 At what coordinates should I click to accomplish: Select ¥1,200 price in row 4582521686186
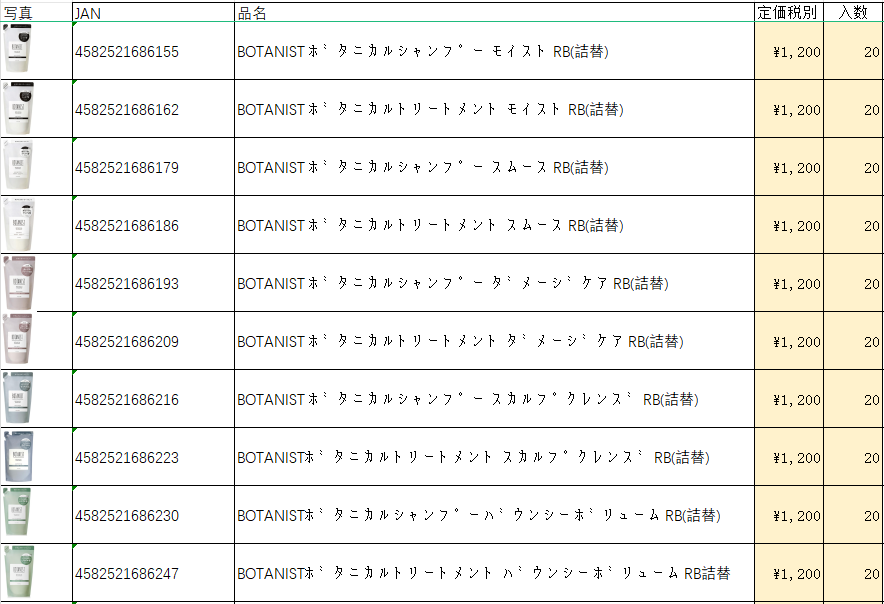point(789,225)
